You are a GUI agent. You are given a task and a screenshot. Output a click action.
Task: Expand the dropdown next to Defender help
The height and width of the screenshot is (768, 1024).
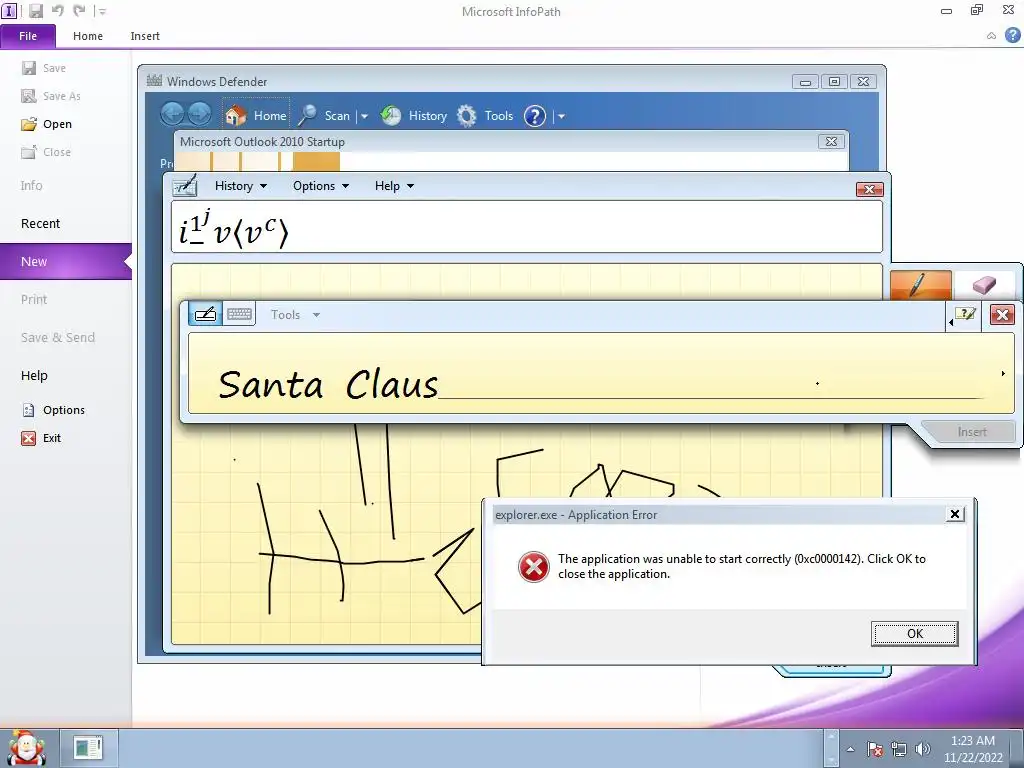coord(561,116)
